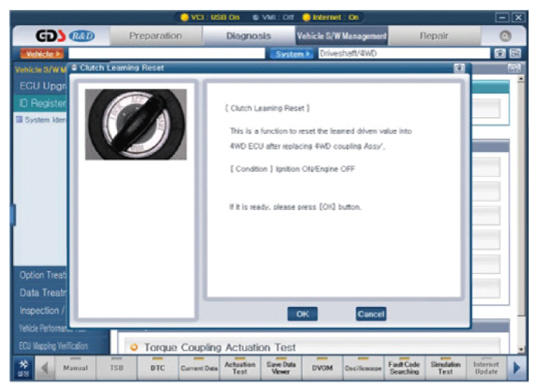
Task: Open Oscilloscope from bottom toolbar
Action: pyautogui.click(x=363, y=368)
